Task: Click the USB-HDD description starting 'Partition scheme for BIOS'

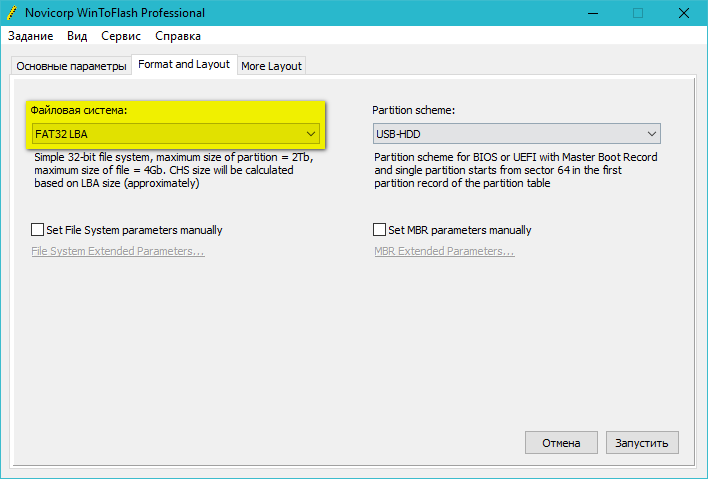Action: [x=516, y=170]
